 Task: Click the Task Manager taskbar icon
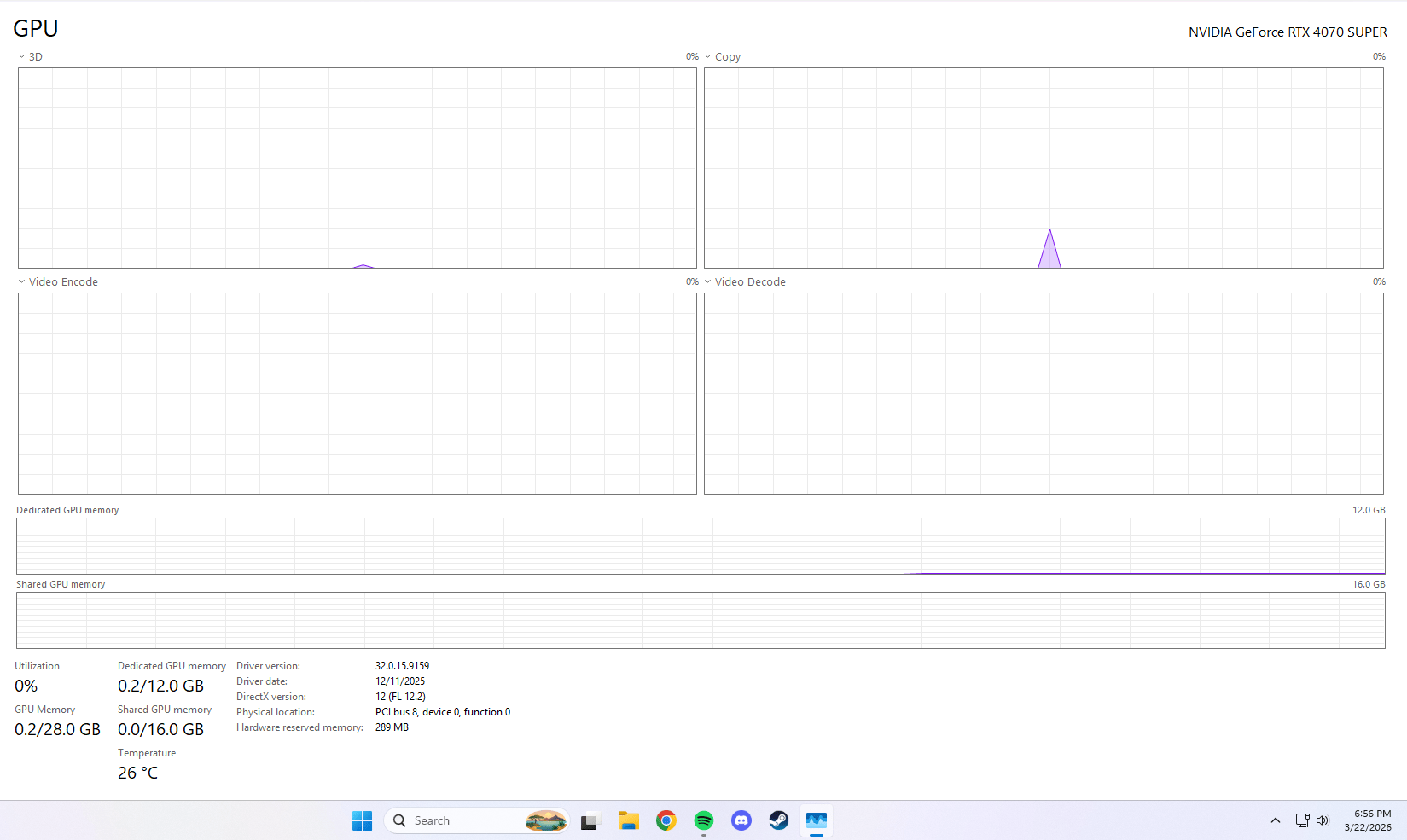pyautogui.click(x=817, y=820)
